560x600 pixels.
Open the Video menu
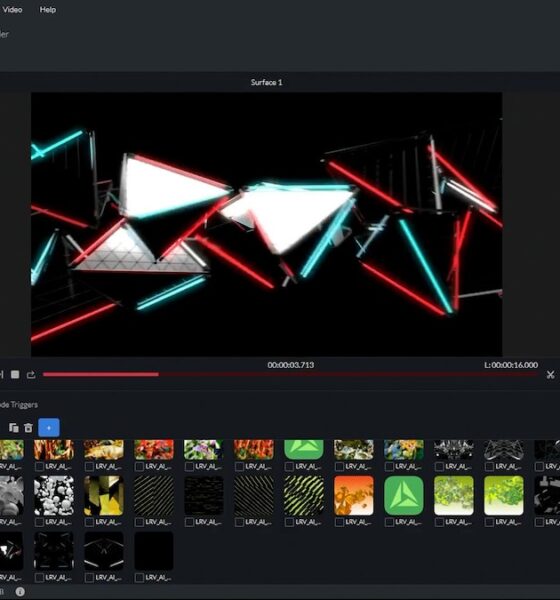pyautogui.click(x=12, y=10)
